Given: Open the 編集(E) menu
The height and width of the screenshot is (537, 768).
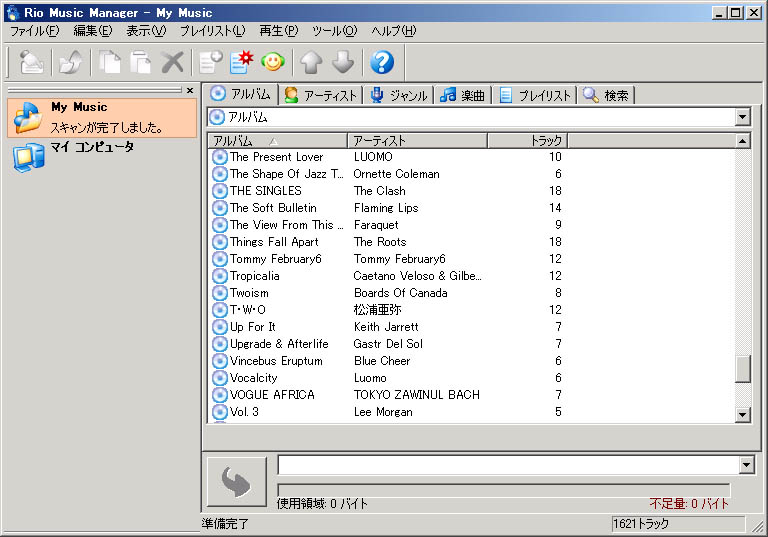Looking at the screenshot, I should click(93, 31).
